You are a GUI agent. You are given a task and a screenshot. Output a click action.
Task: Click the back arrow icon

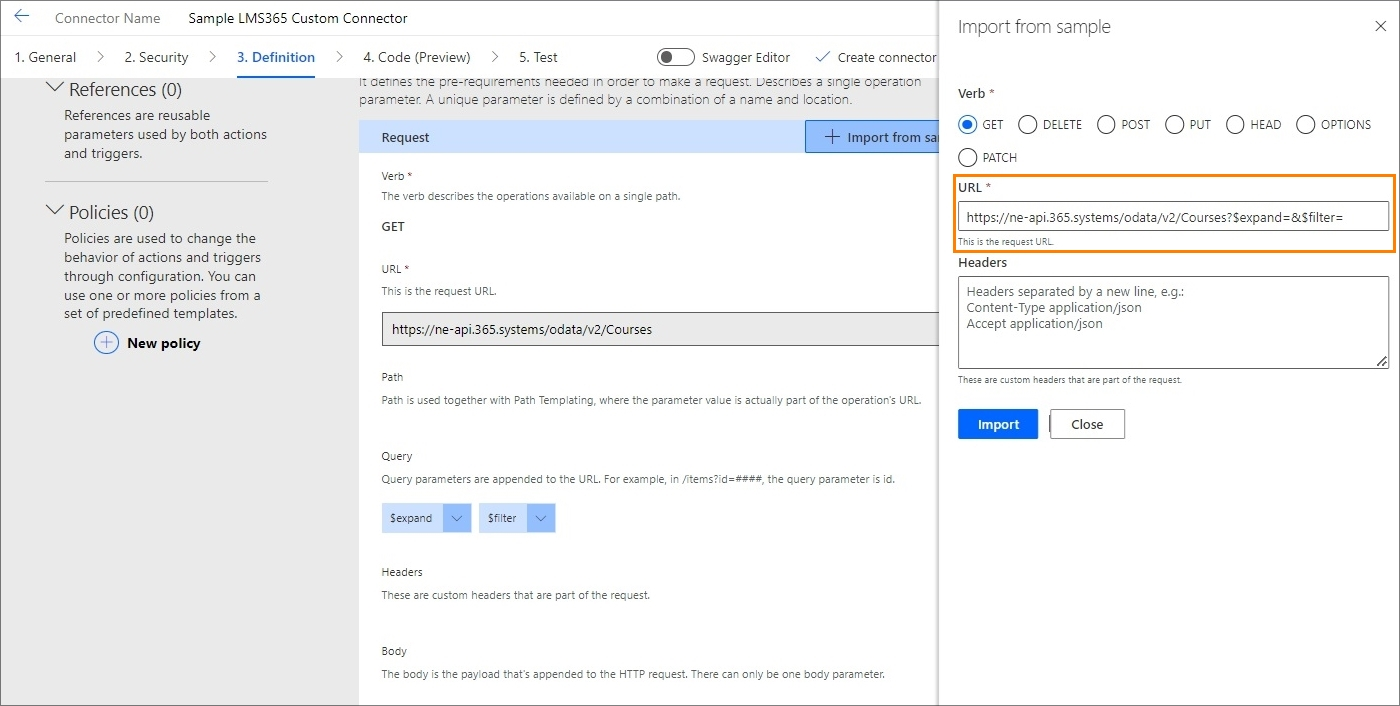click(22, 17)
